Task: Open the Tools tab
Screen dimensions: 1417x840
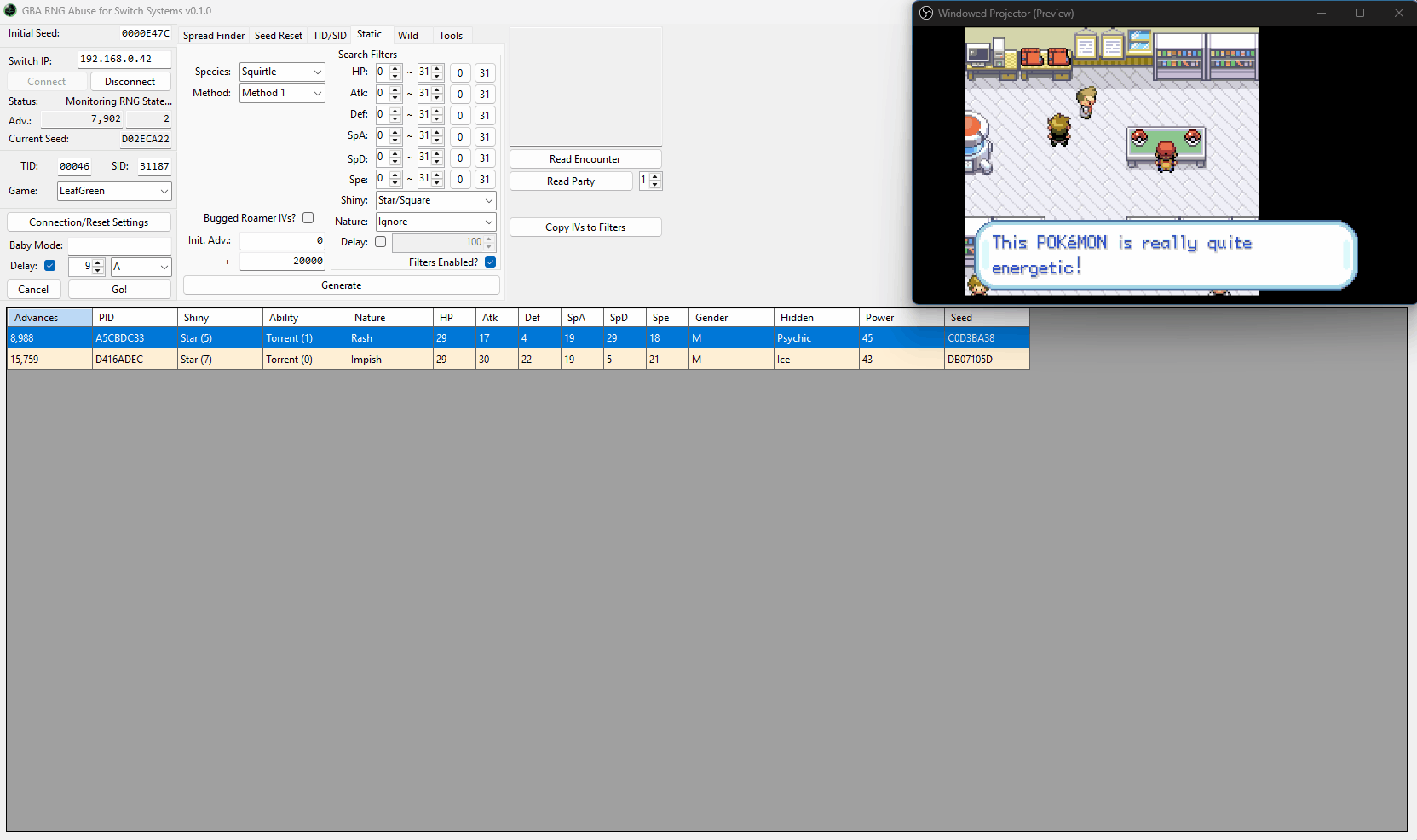Action: pos(451,36)
